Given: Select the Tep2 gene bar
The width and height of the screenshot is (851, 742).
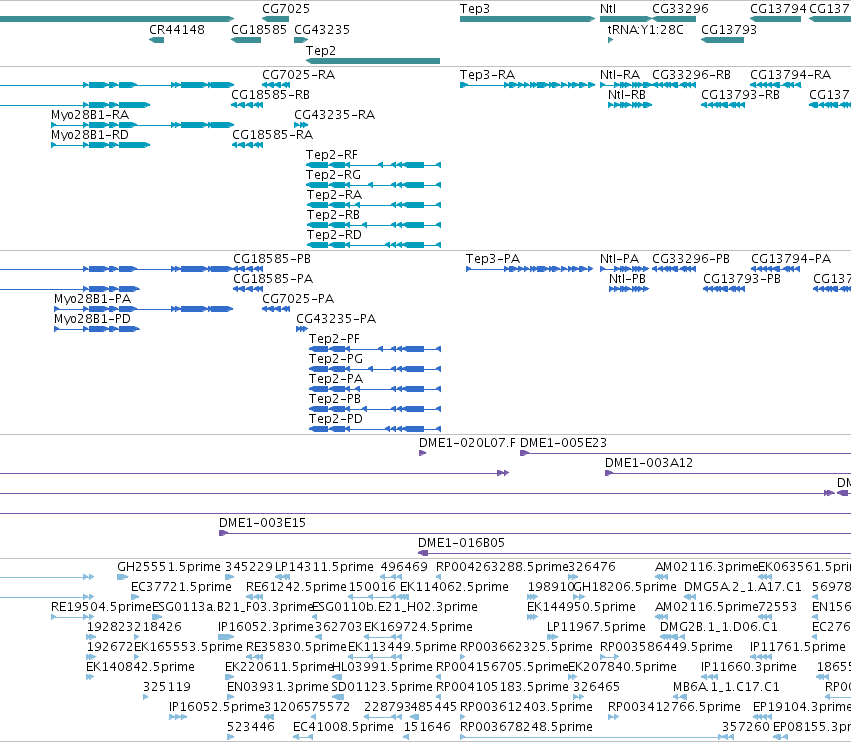Looking at the screenshot, I should click(x=373, y=61).
